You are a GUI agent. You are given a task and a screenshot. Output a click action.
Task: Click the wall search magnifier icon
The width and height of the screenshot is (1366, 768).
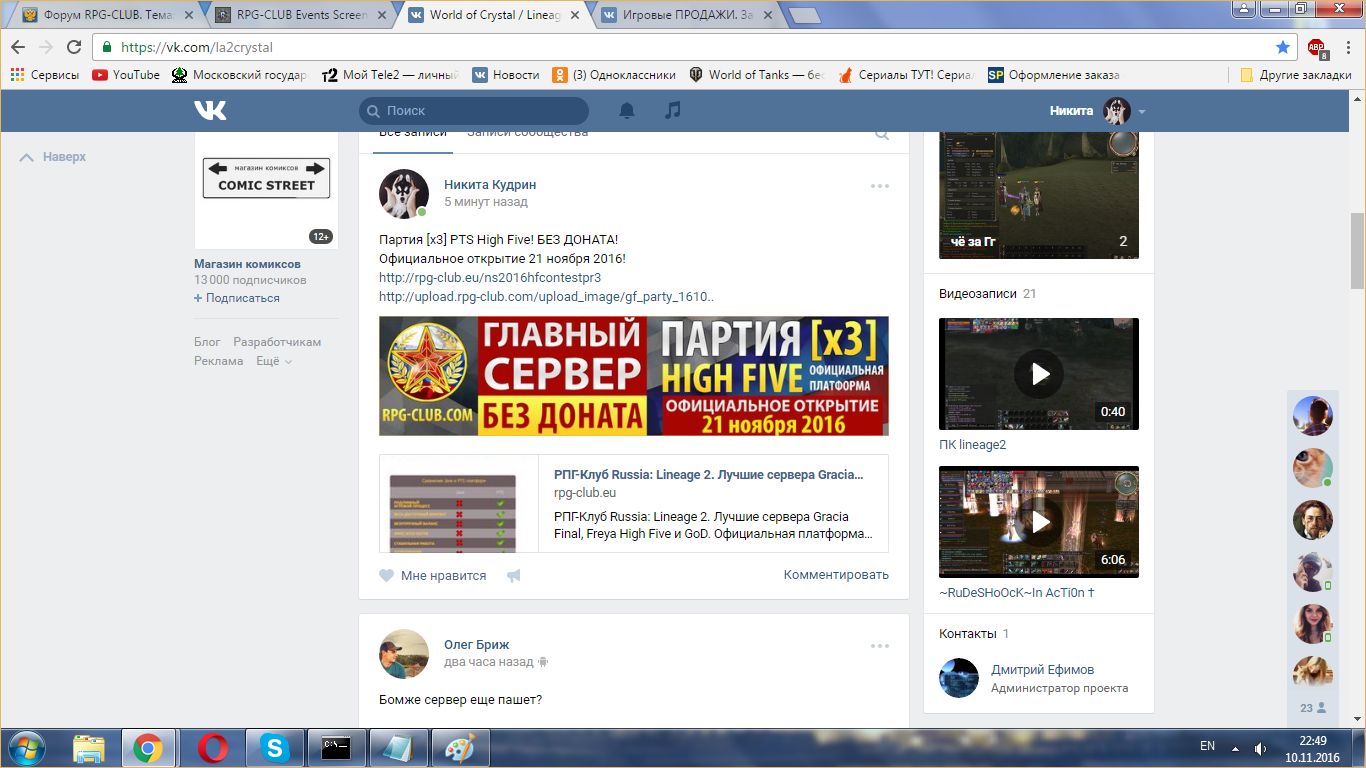(882, 134)
